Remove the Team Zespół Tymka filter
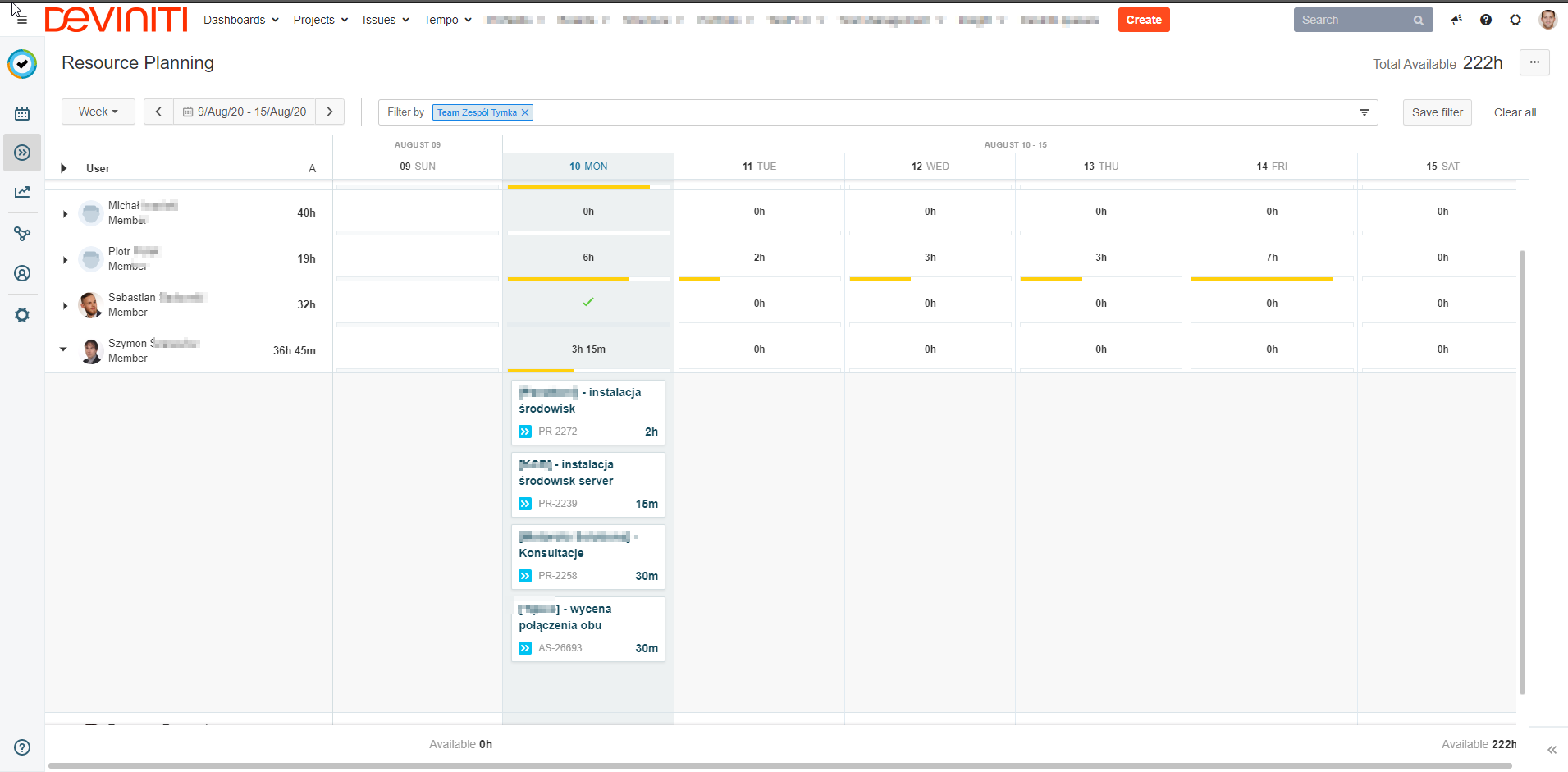1568x772 pixels. click(525, 112)
